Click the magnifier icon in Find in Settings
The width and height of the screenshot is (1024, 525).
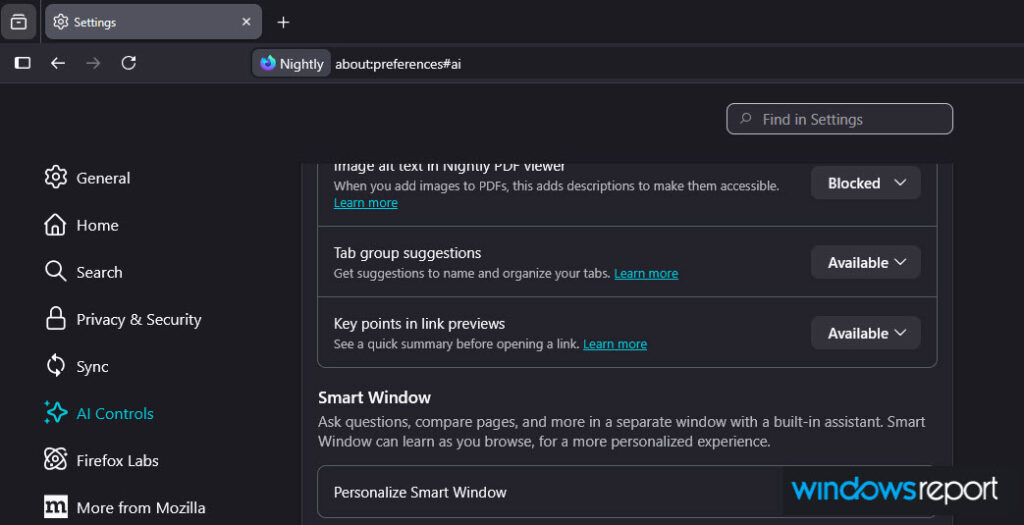tap(745, 119)
